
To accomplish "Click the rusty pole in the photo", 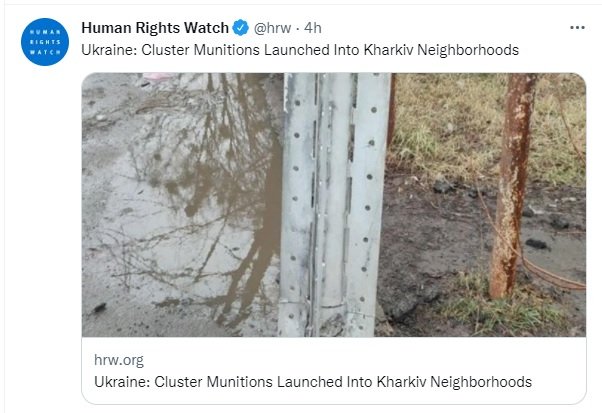I will [513, 184].
